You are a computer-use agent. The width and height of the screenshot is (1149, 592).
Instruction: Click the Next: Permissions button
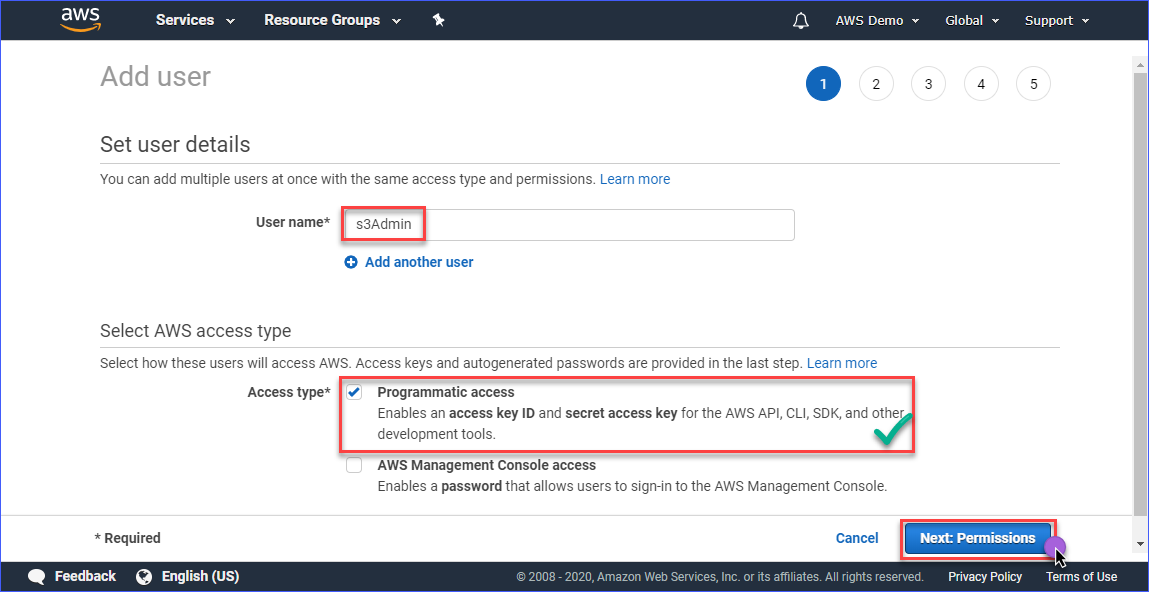[977, 538]
